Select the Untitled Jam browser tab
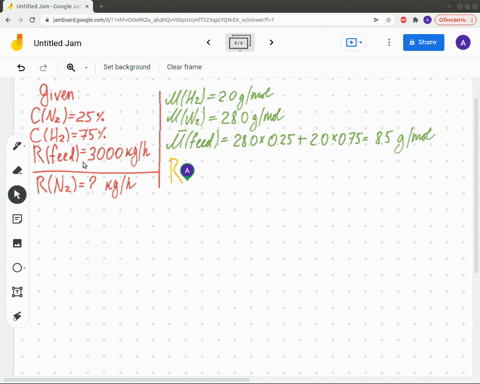The width and height of the screenshot is (480, 384). pyautogui.click(x=47, y=6)
